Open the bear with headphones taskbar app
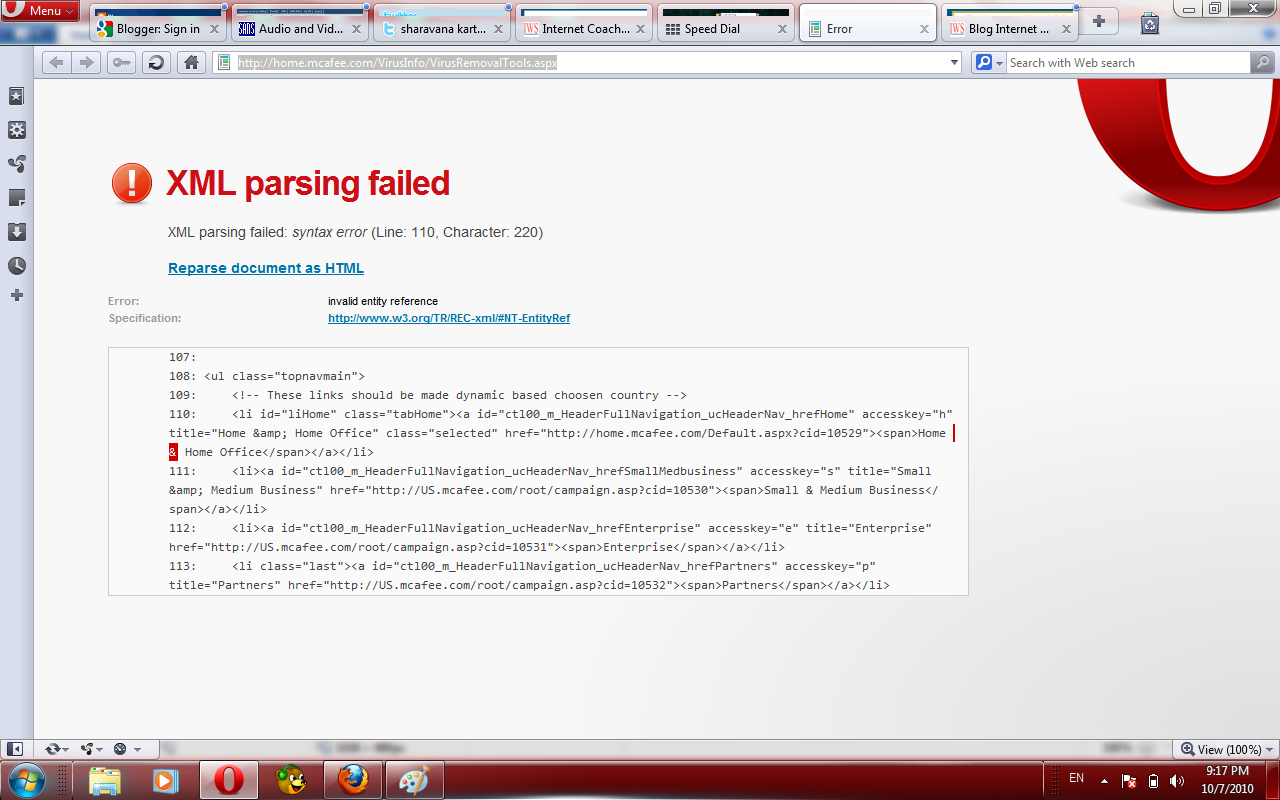The image size is (1280, 800). (291, 780)
